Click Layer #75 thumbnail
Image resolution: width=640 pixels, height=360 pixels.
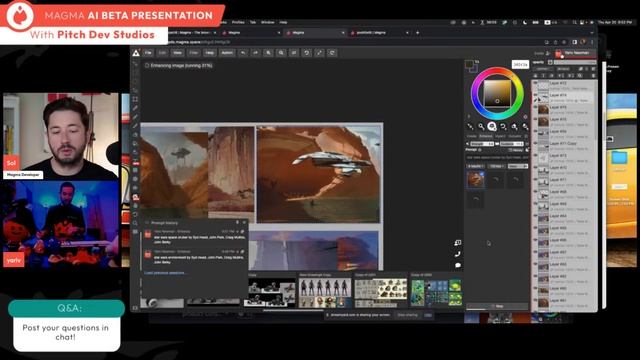click(543, 110)
